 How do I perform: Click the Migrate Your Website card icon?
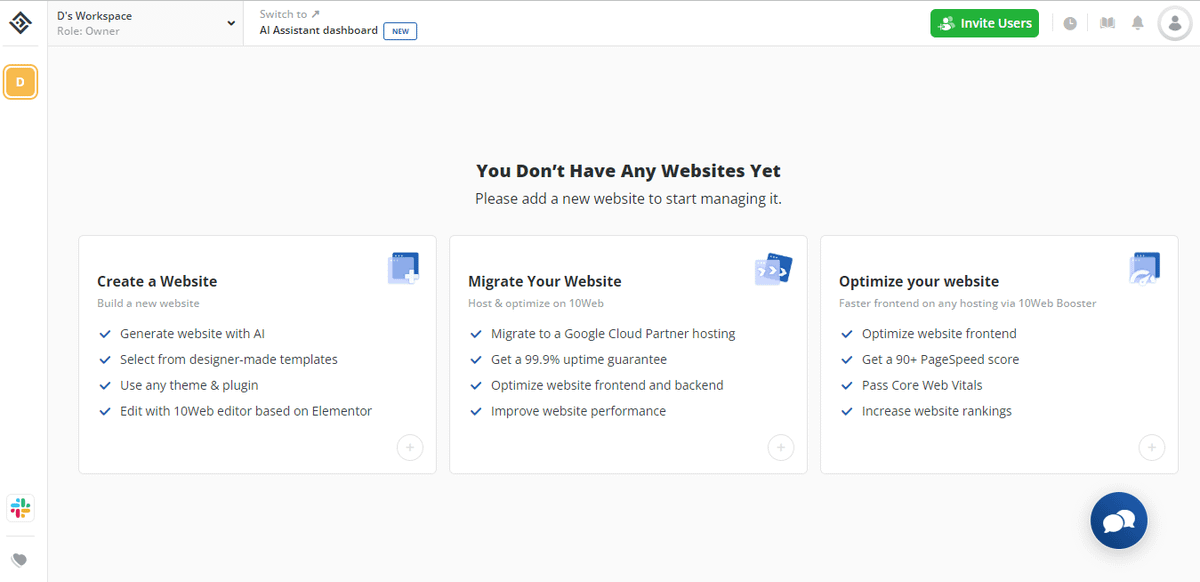[773, 269]
